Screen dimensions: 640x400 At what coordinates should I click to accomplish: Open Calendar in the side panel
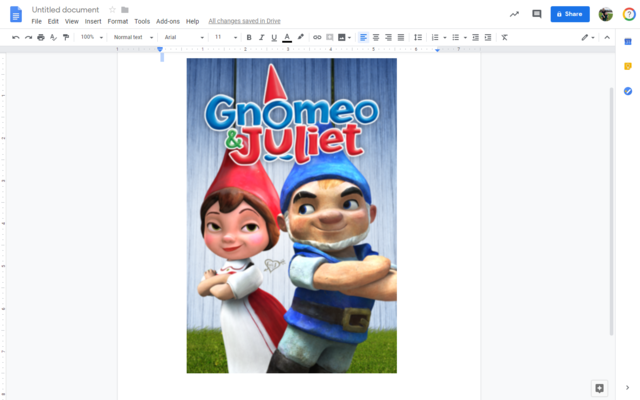628,42
